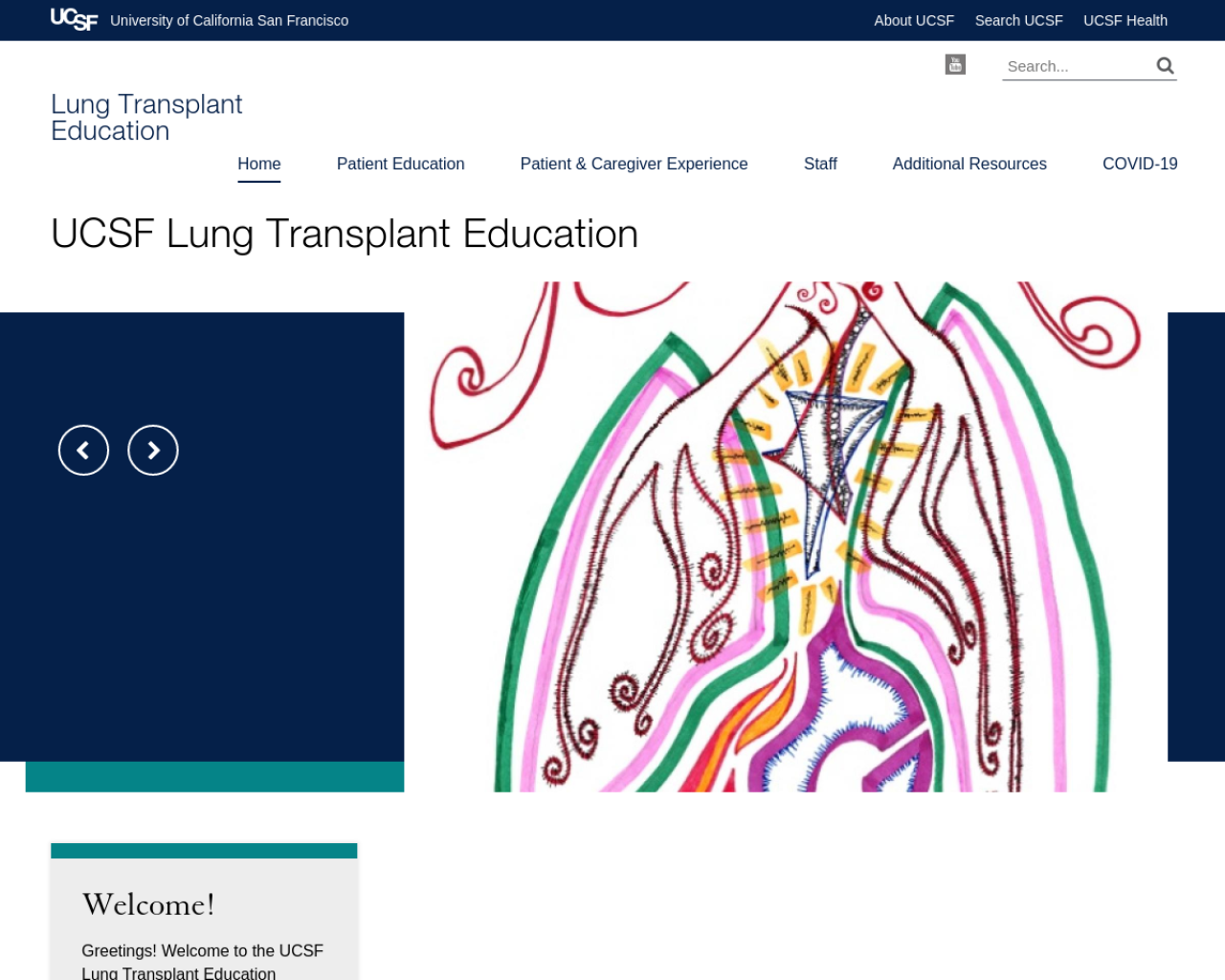Screen dimensions: 1225x980
Task: Click the UCSF Lung Transplant Education heading
Action: tap(345, 234)
